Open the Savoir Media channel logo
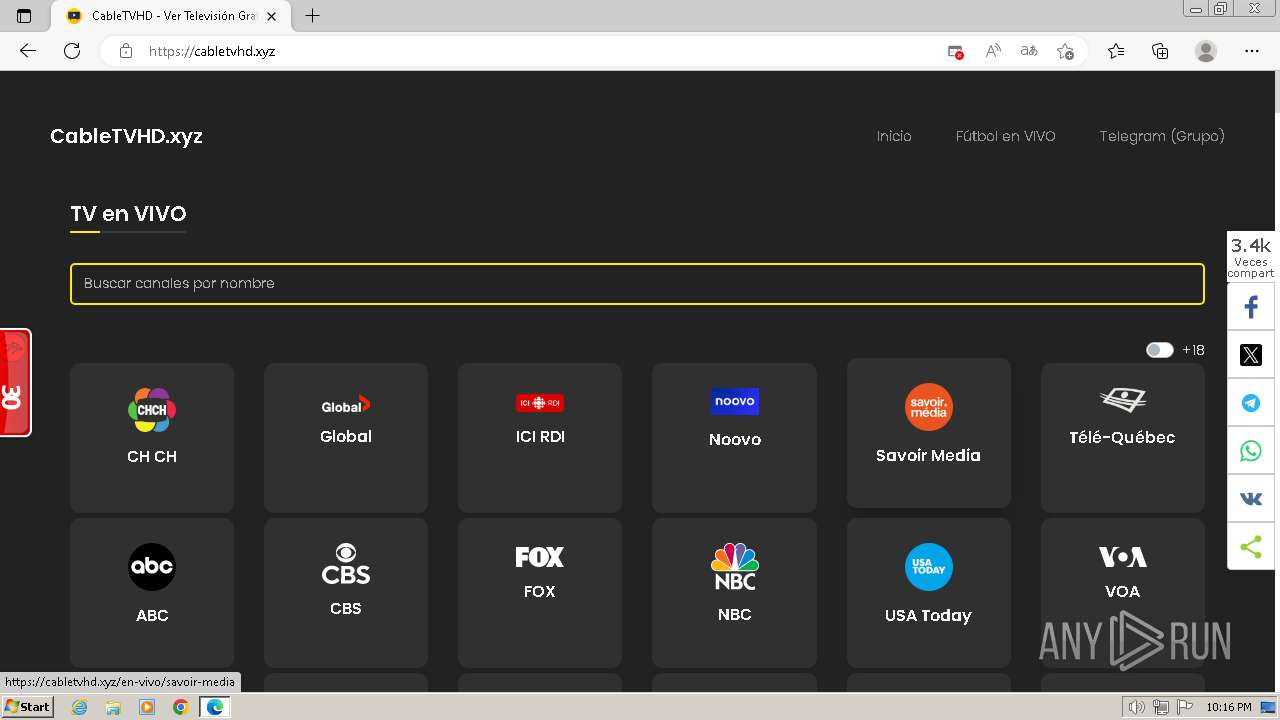Image resolution: width=1280 pixels, height=720 pixels. coord(929,407)
